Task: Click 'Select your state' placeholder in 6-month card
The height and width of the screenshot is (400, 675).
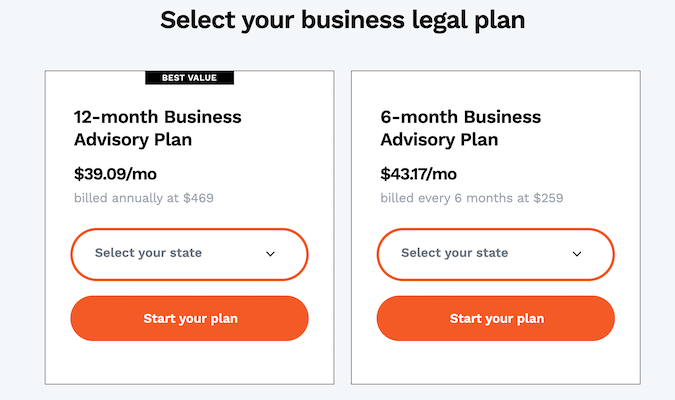Action: tap(454, 253)
